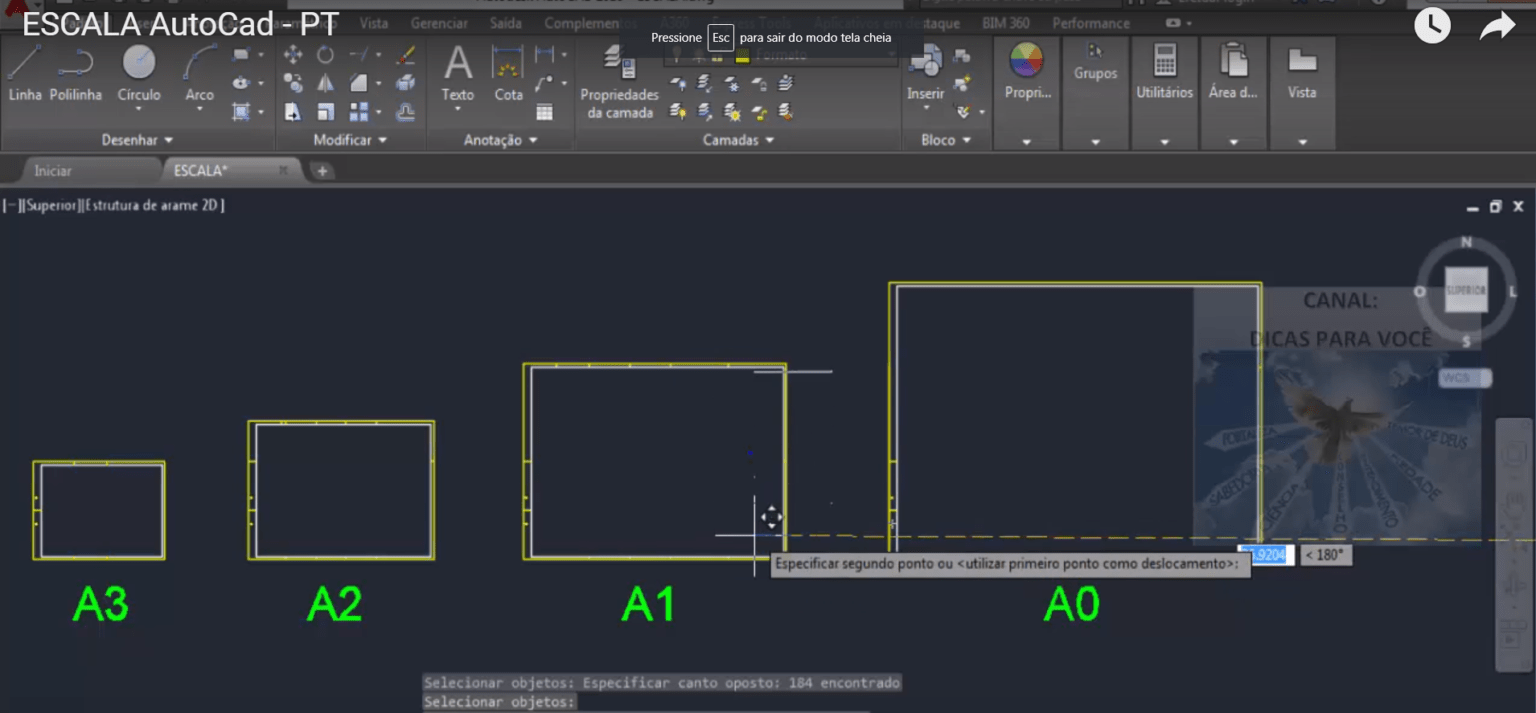The height and width of the screenshot is (713, 1536).
Task: Select the Círculo drawing tool
Action: tap(139, 73)
